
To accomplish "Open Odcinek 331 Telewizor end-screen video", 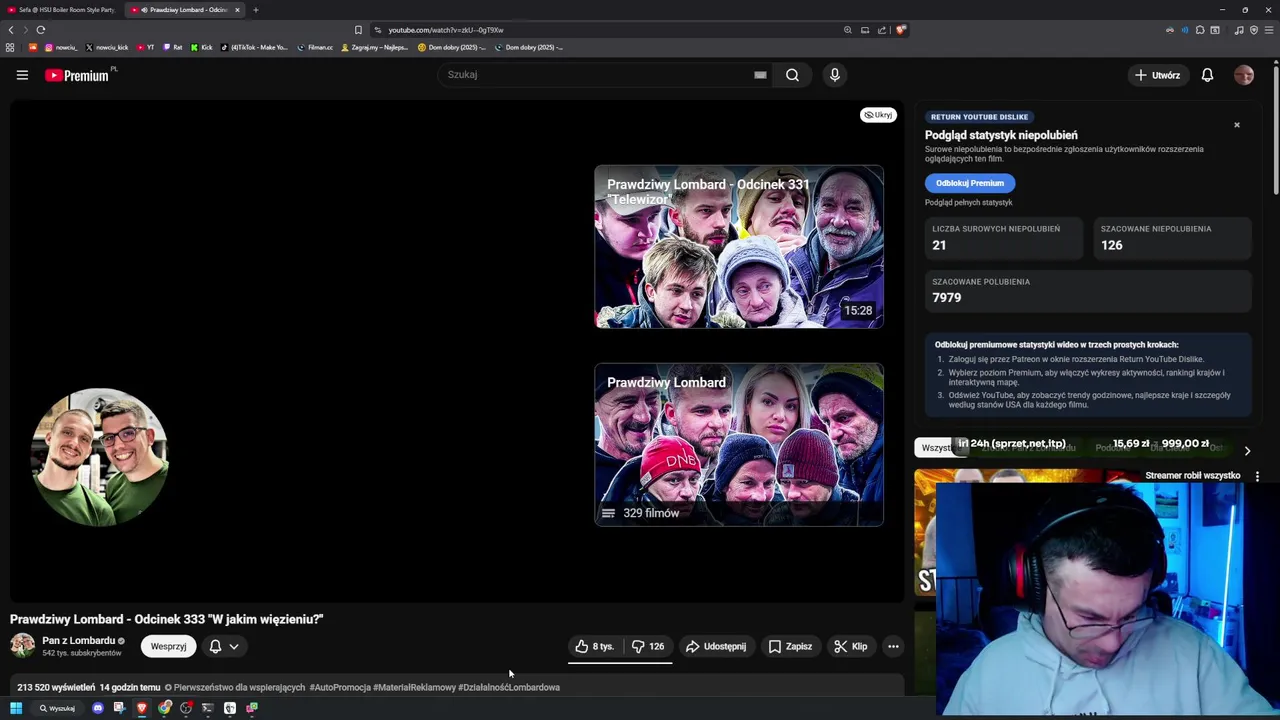I will coord(739,247).
